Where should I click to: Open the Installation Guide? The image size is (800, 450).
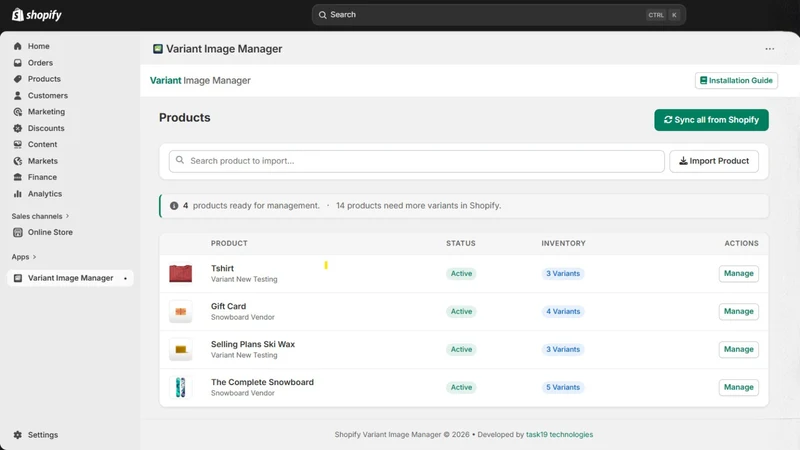(736, 81)
